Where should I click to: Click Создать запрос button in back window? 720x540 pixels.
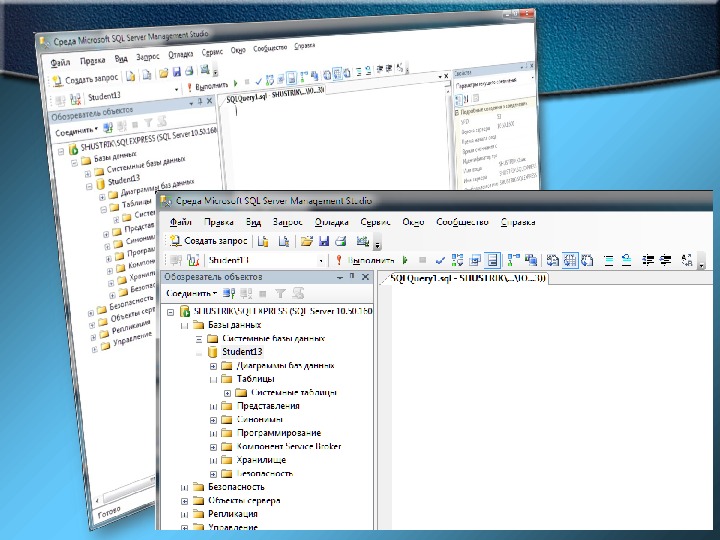(x=86, y=79)
